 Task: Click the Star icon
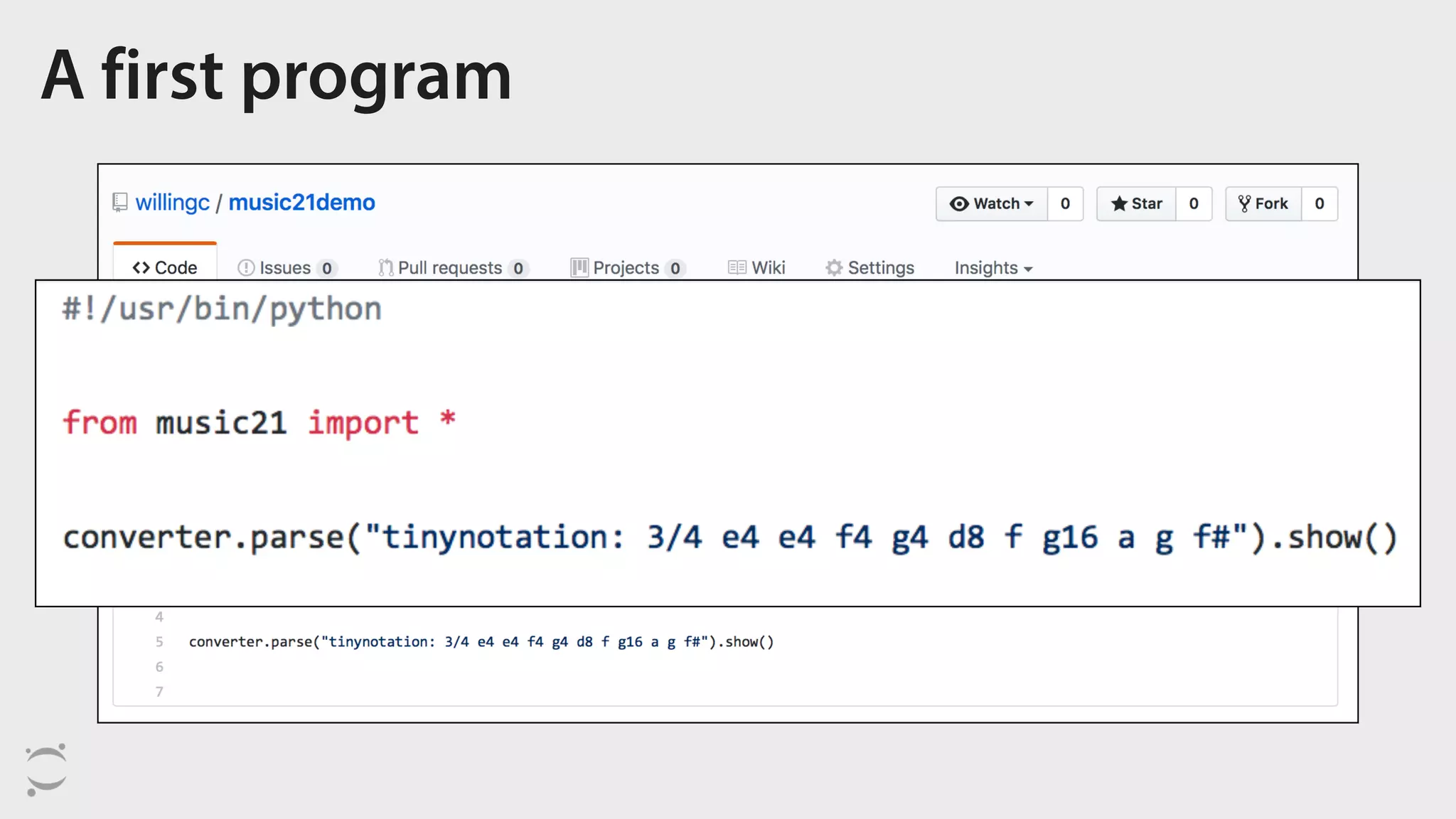pyautogui.click(x=1119, y=204)
